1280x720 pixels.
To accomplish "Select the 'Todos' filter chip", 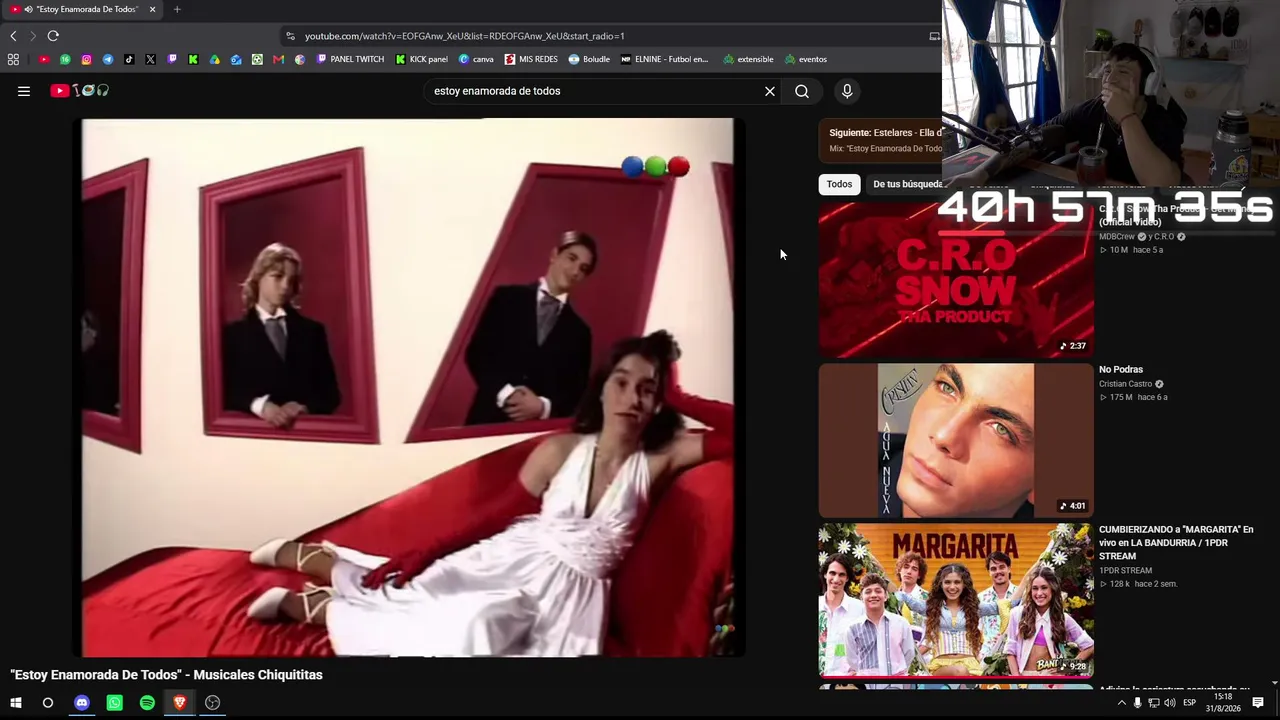I will pyautogui.click(x=839, y=184).
